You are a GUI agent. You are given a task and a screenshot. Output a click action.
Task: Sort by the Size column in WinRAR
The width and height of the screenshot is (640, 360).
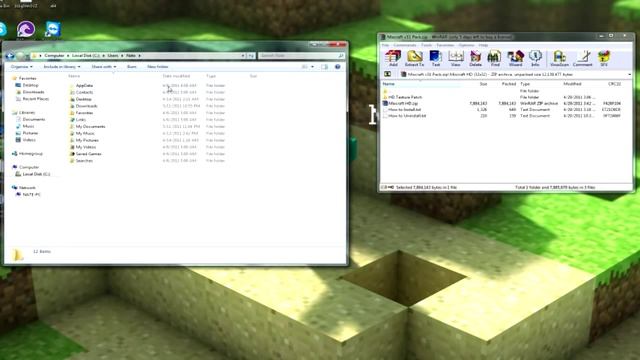point(483,84)
